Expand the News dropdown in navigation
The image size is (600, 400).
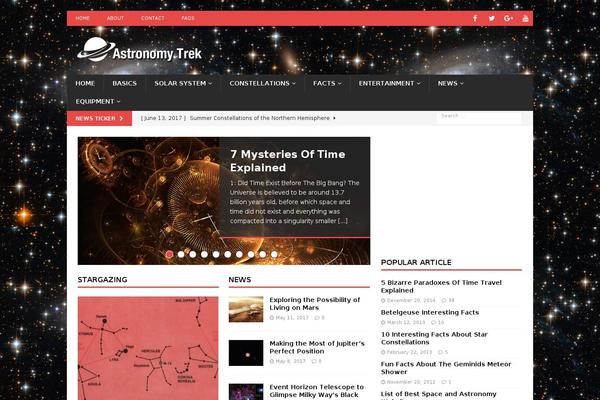(x=450, y=83)
